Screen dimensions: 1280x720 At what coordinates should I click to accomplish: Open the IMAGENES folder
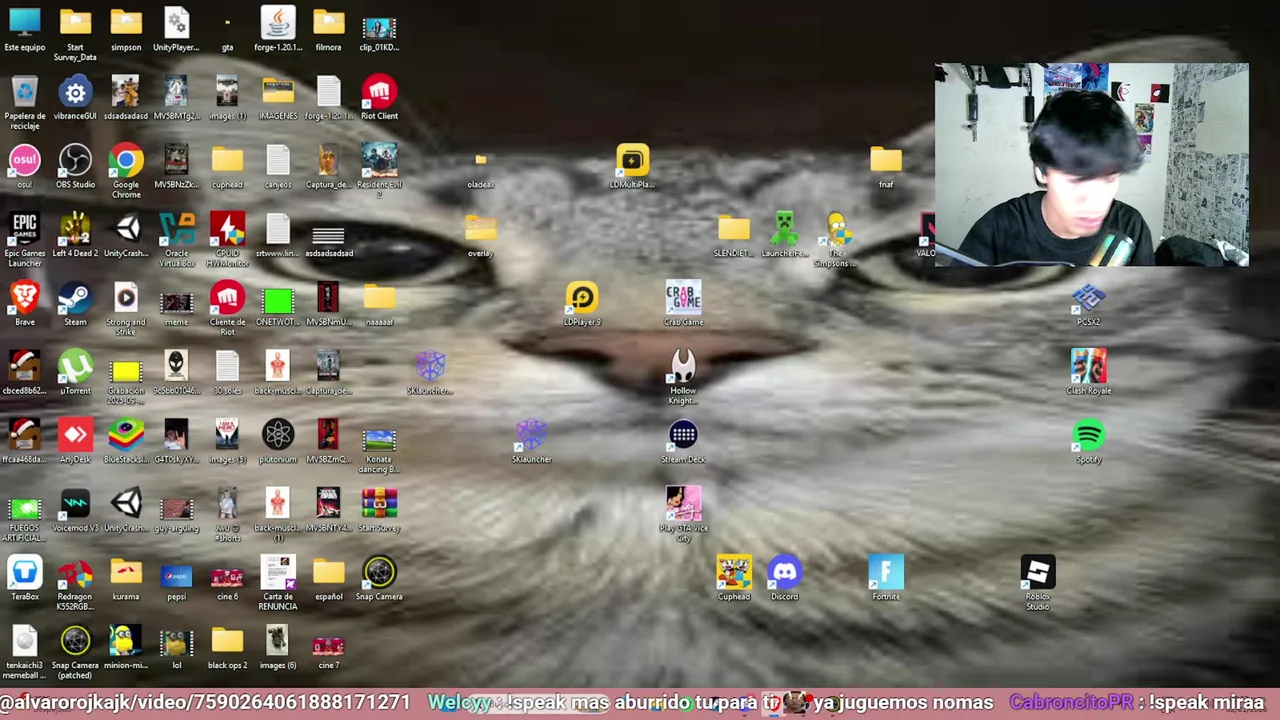click(278, 98)
